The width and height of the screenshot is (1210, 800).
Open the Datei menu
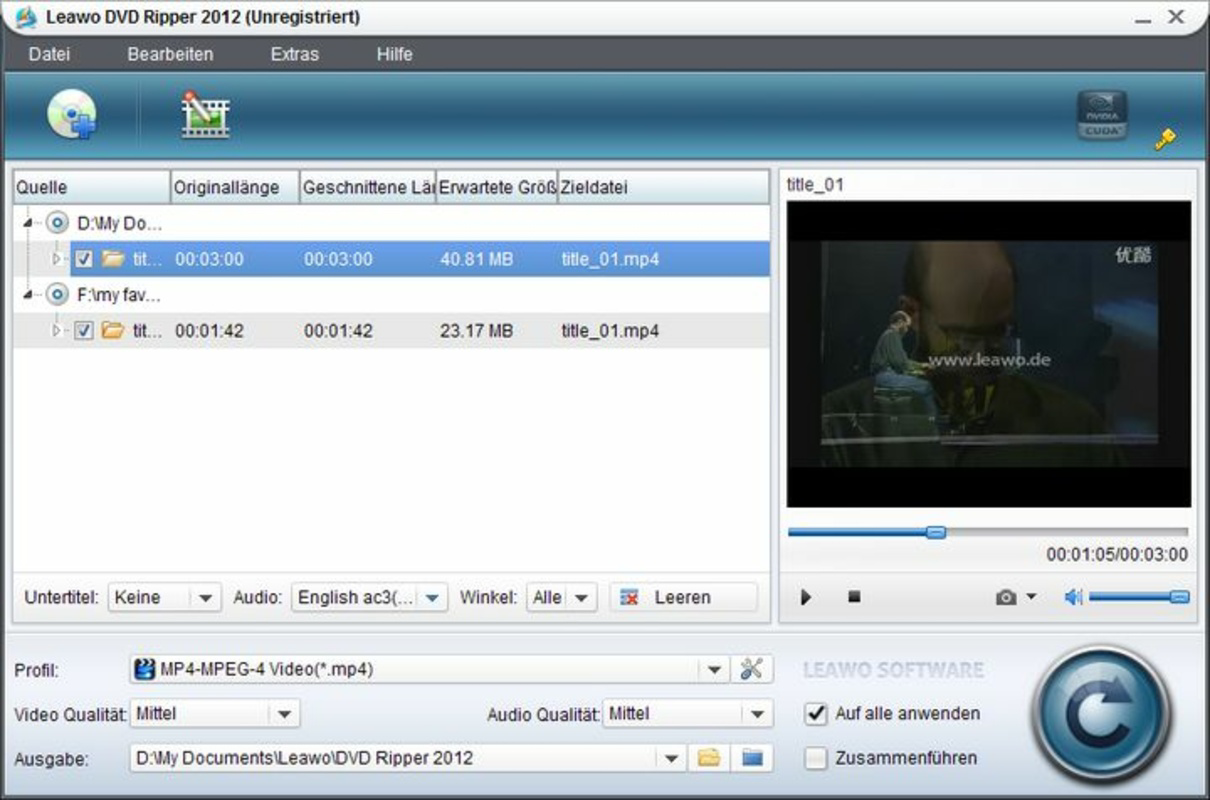(x=49, y=54)
